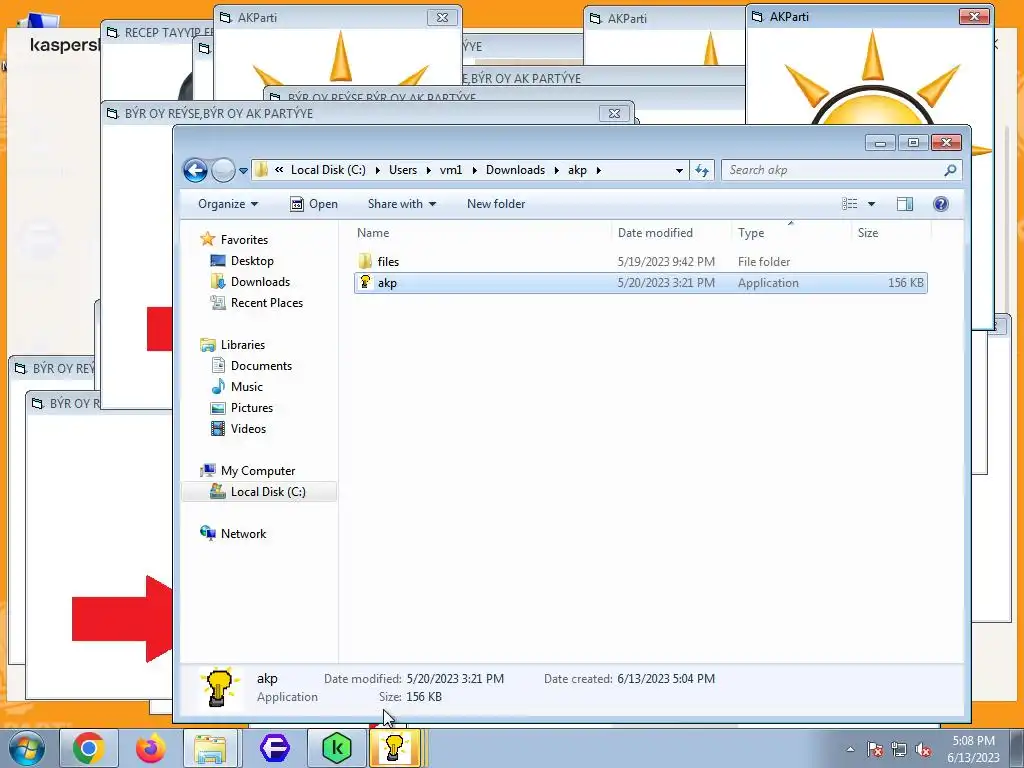Click the Users breadcrumb segment
1024x768 pixels.
(402, 170)
